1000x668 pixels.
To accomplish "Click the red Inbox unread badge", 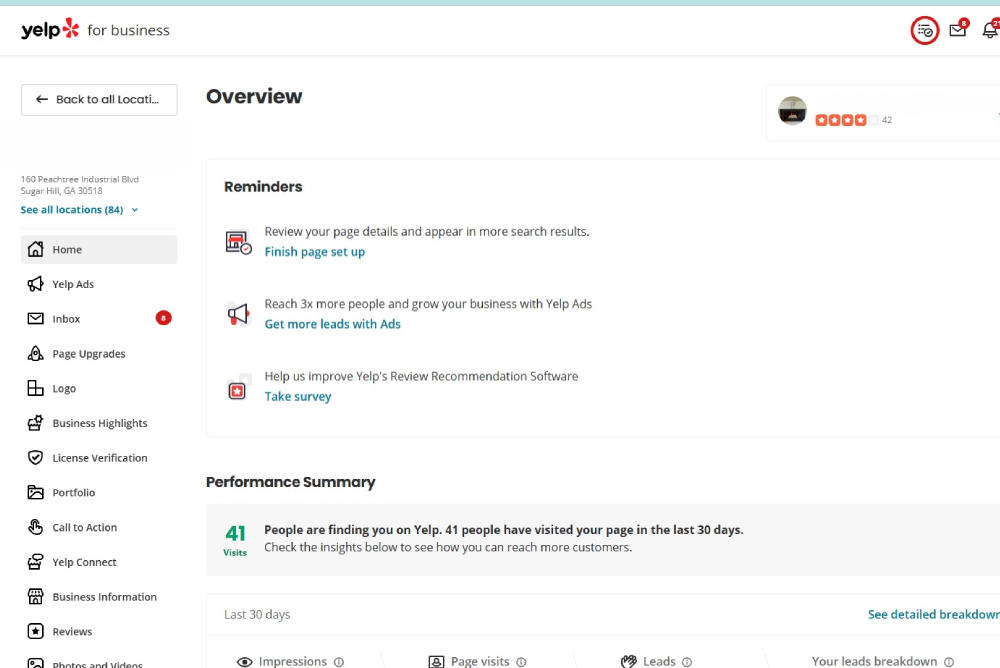I will coord(163,318).
